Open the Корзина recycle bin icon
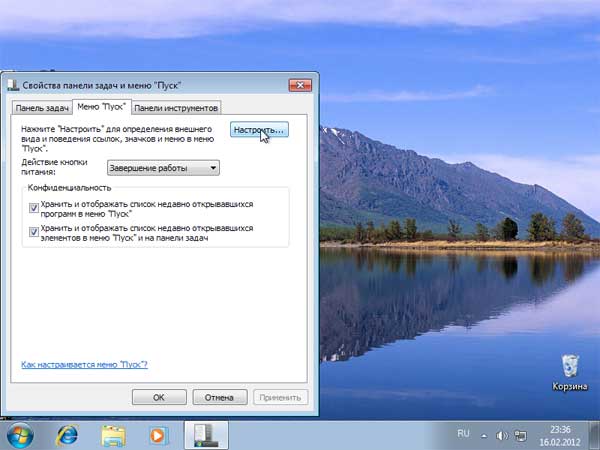The width and height of the screenshot is (600, 450). tap(570, 373)
